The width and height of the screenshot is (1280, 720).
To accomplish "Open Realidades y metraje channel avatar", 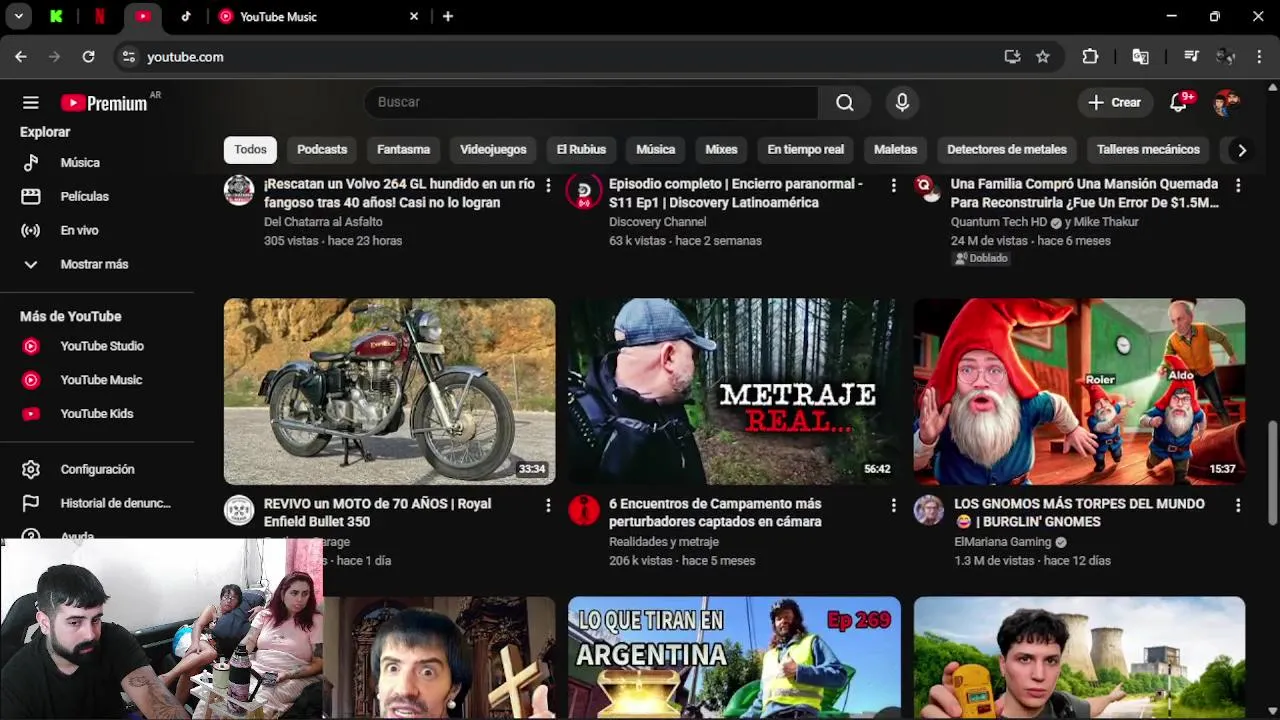I will tap(584, 510).
